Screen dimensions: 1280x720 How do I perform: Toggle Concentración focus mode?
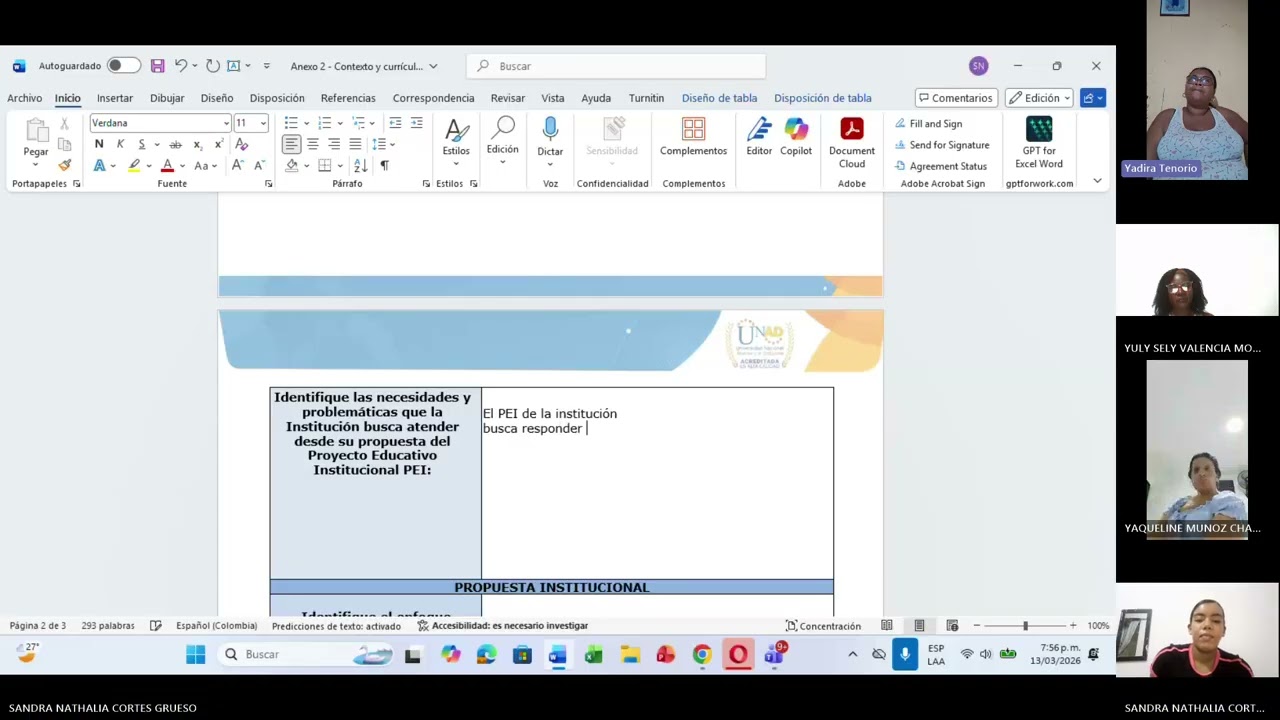tap(823, 626)
